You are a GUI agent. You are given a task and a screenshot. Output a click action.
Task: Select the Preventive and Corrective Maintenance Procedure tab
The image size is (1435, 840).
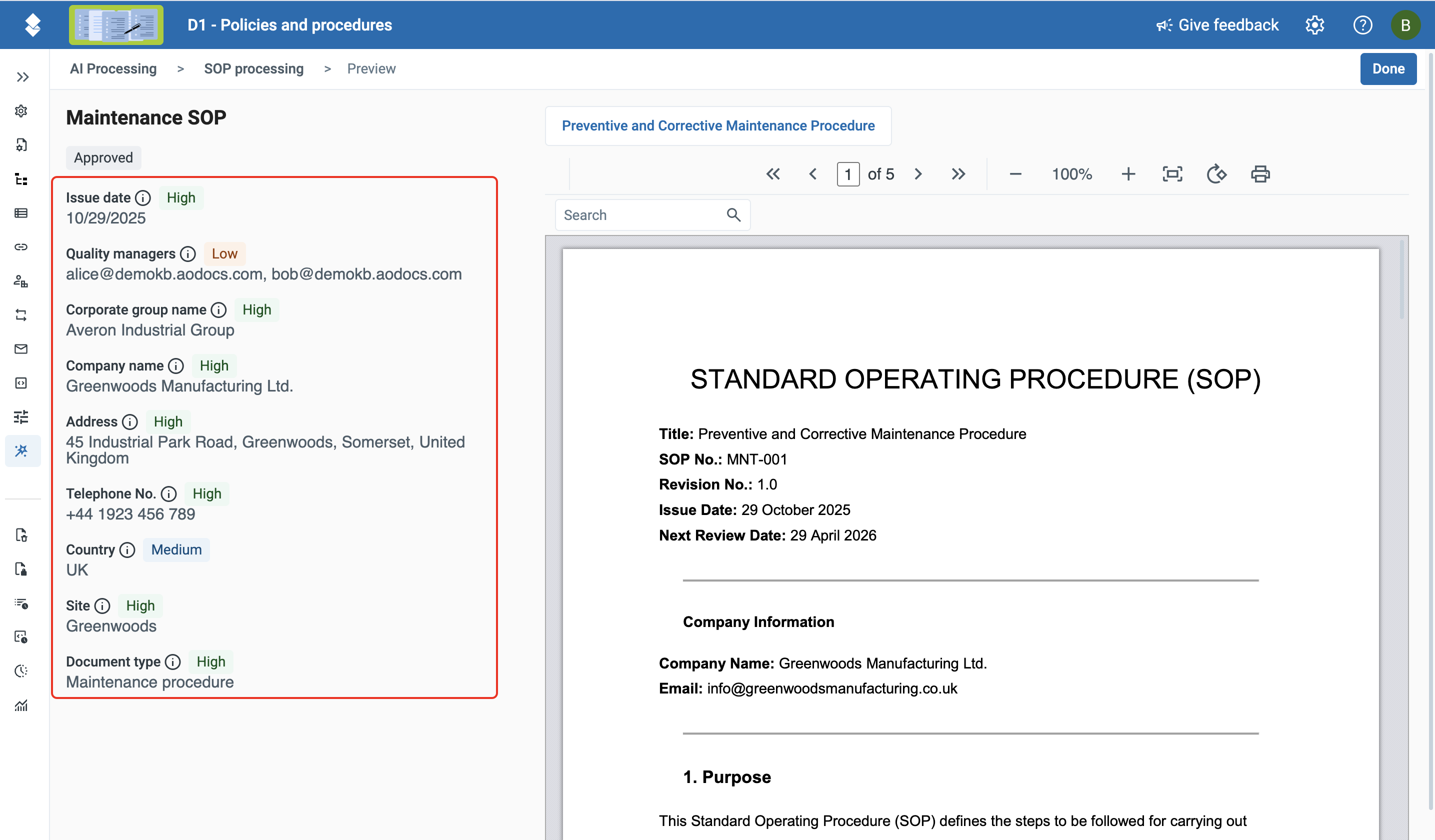[x=718, y=126]
